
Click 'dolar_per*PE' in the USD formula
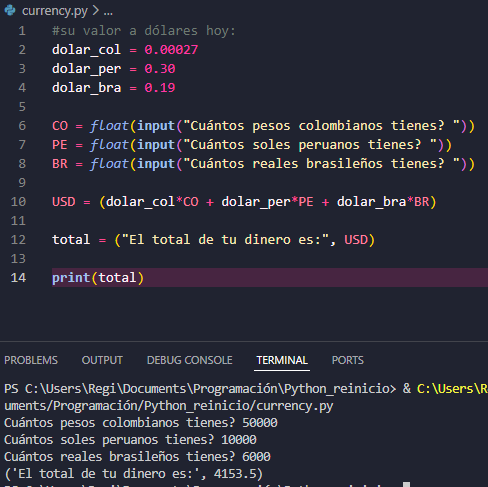tap(267, 202)
